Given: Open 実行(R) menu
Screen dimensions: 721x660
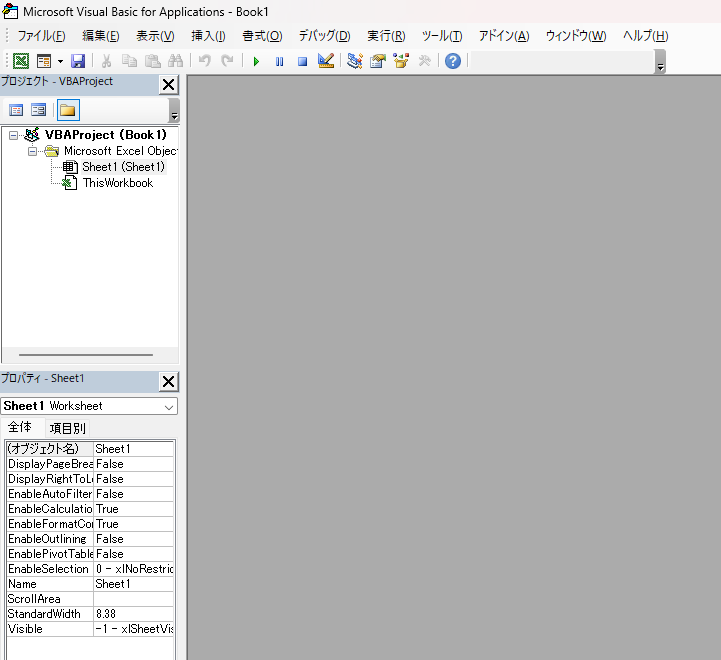Looking at the screenshot, I should pyautogui.click(x=386, y=36).
